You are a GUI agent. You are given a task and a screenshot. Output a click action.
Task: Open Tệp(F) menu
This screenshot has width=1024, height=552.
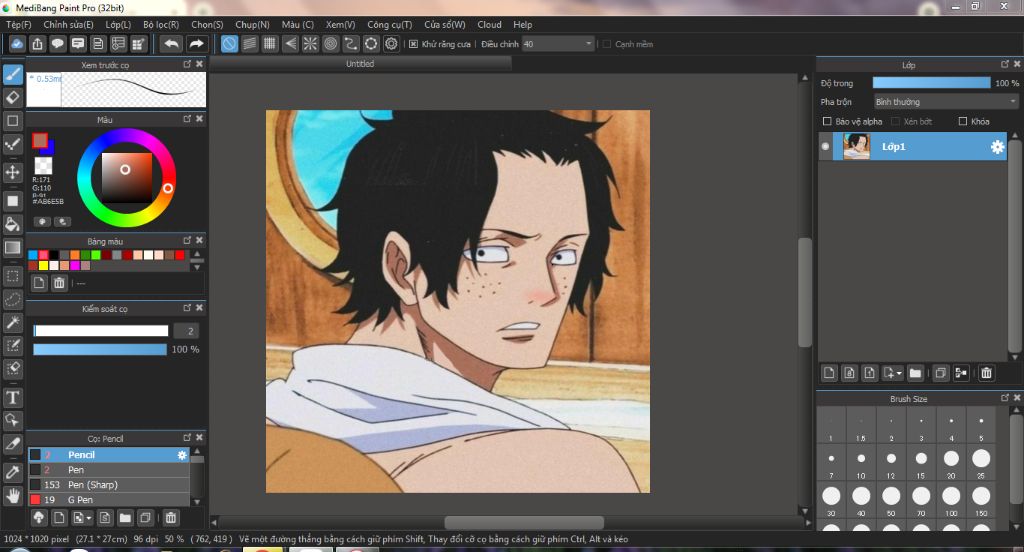pos(18,25)
